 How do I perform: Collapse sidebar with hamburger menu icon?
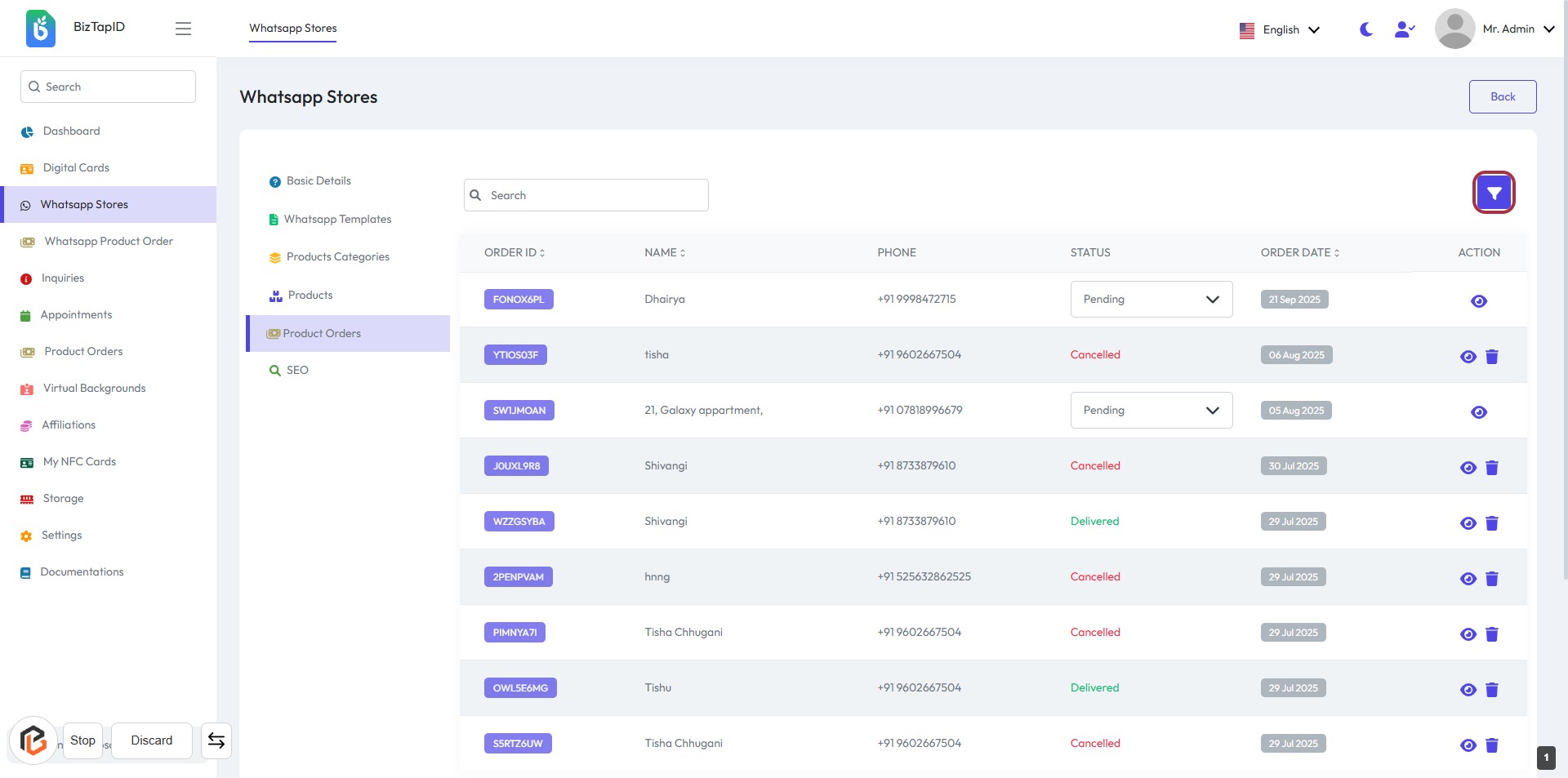183,29
